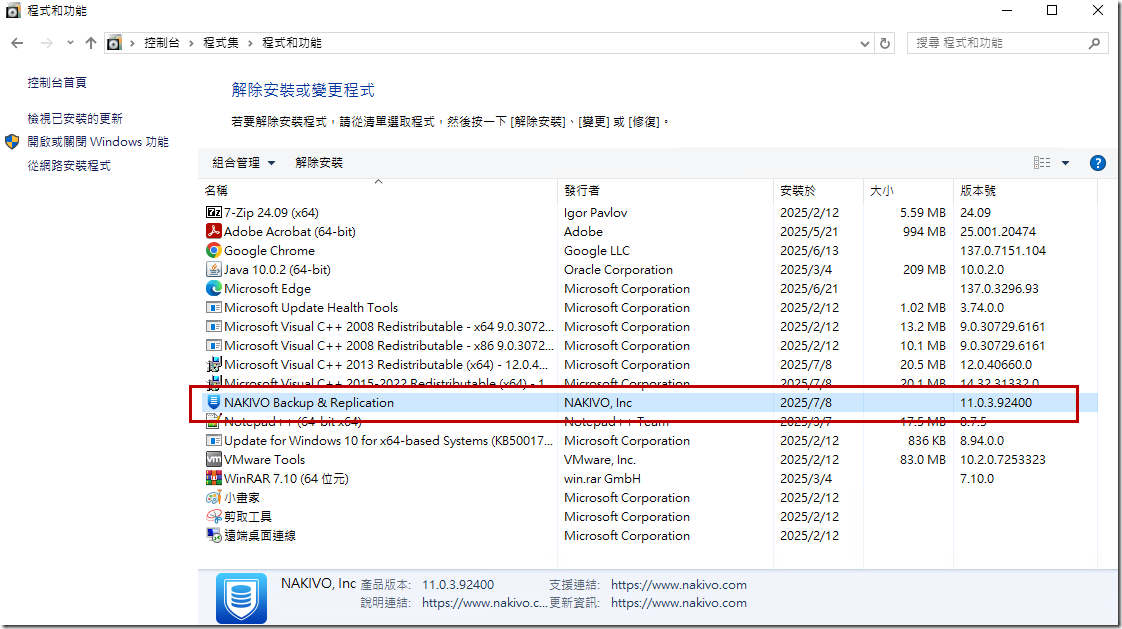Click the Google Chrome program icon
Screen dimensions: 1122x629
[x=213, y=250]
